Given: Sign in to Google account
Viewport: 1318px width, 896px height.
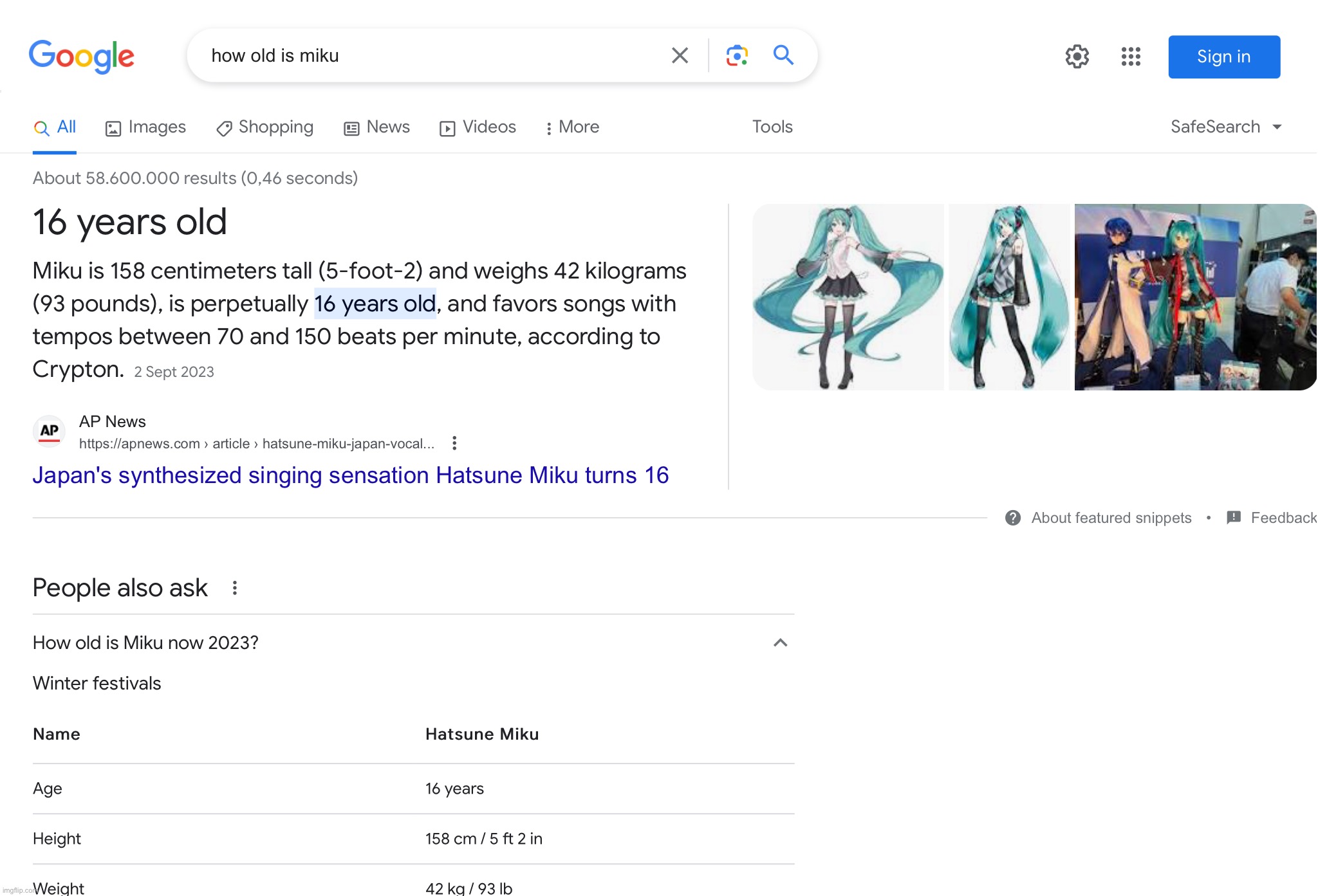Looking at the screenshot, I should click(x=1224, y=57).
